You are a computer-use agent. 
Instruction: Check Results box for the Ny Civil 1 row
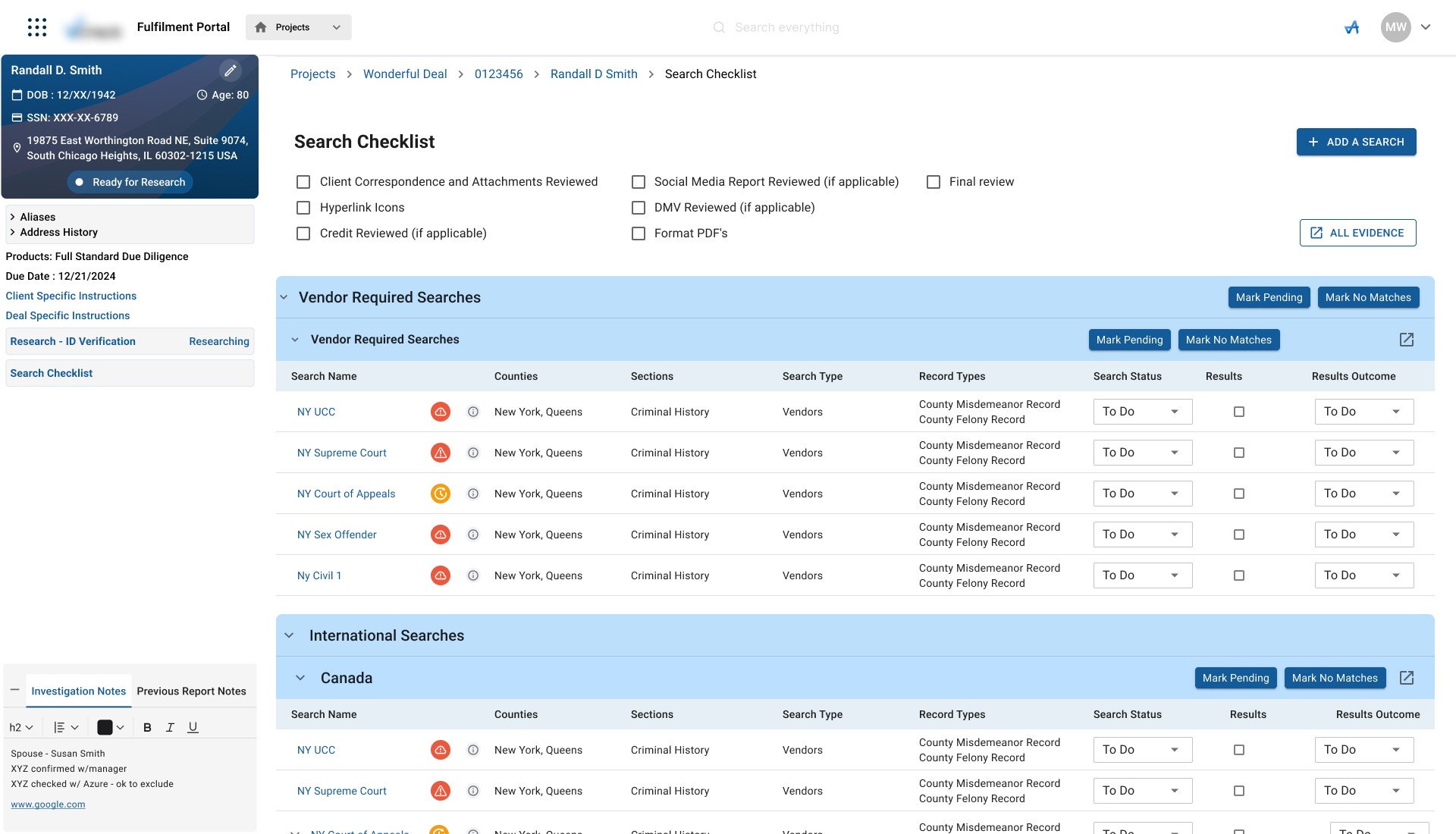pyautogui.click(x=1239, y=575)
